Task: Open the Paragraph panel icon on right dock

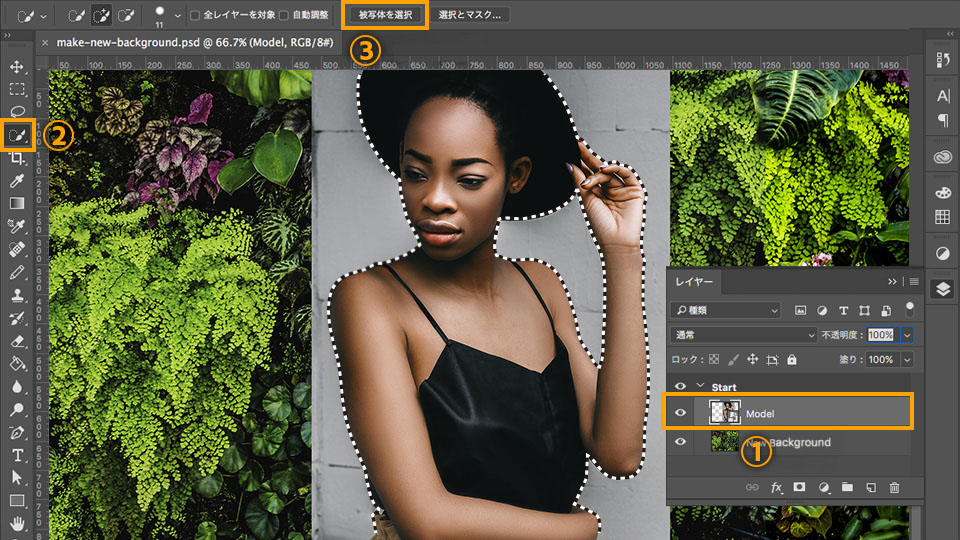Action: (943, 120)
